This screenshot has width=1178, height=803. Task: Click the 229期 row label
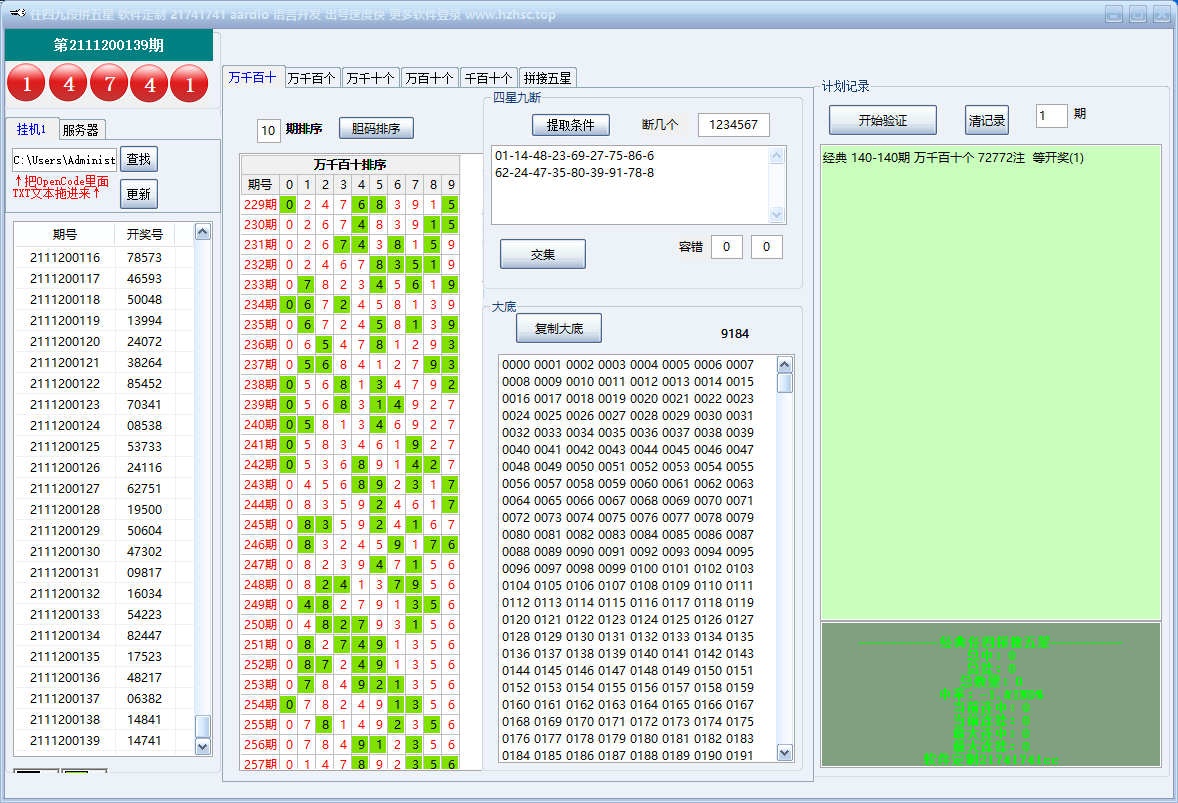[260, 204]
